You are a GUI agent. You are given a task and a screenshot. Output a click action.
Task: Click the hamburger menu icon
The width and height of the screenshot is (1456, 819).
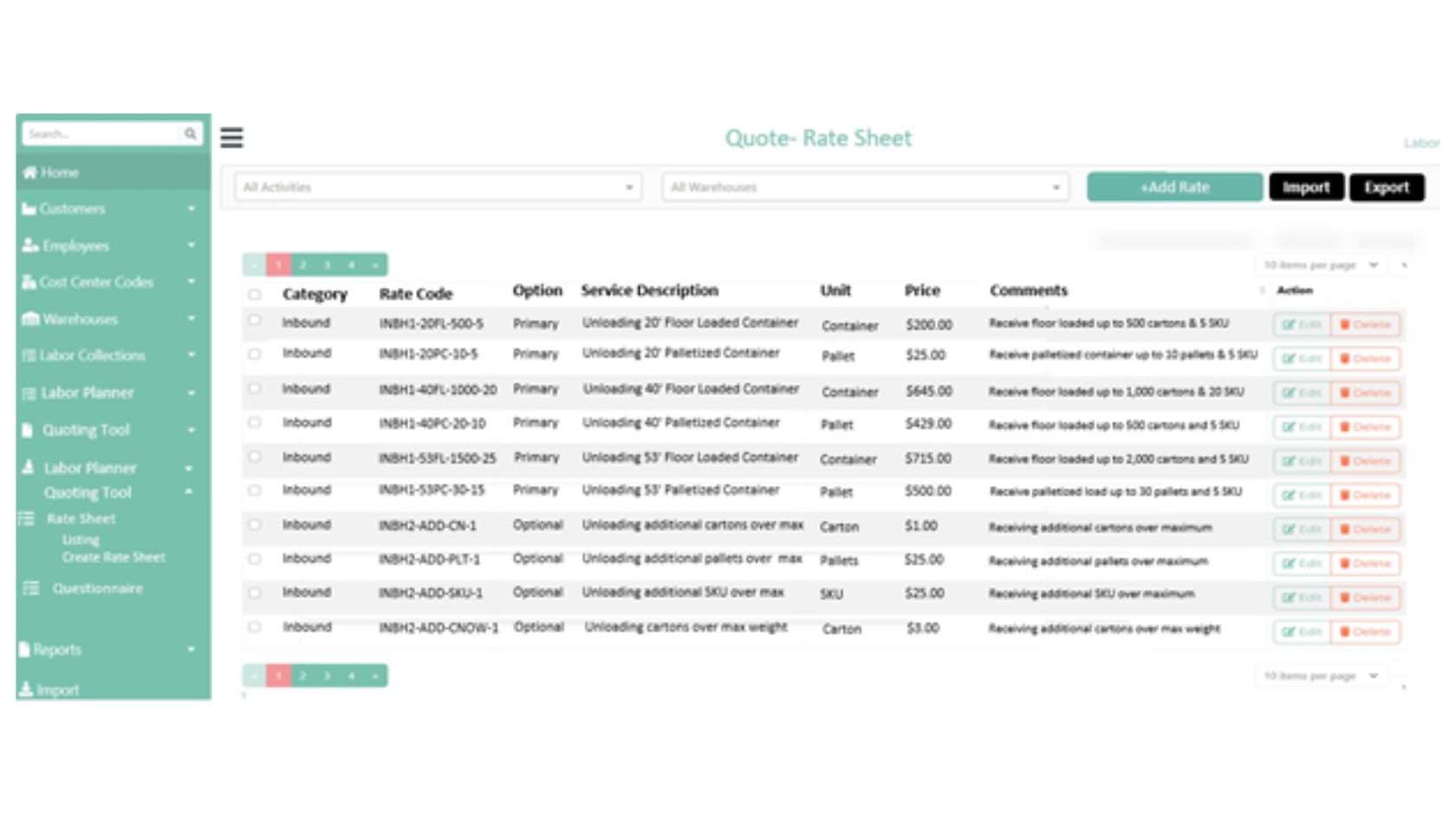pyautogui.click(x=231, y=138)
